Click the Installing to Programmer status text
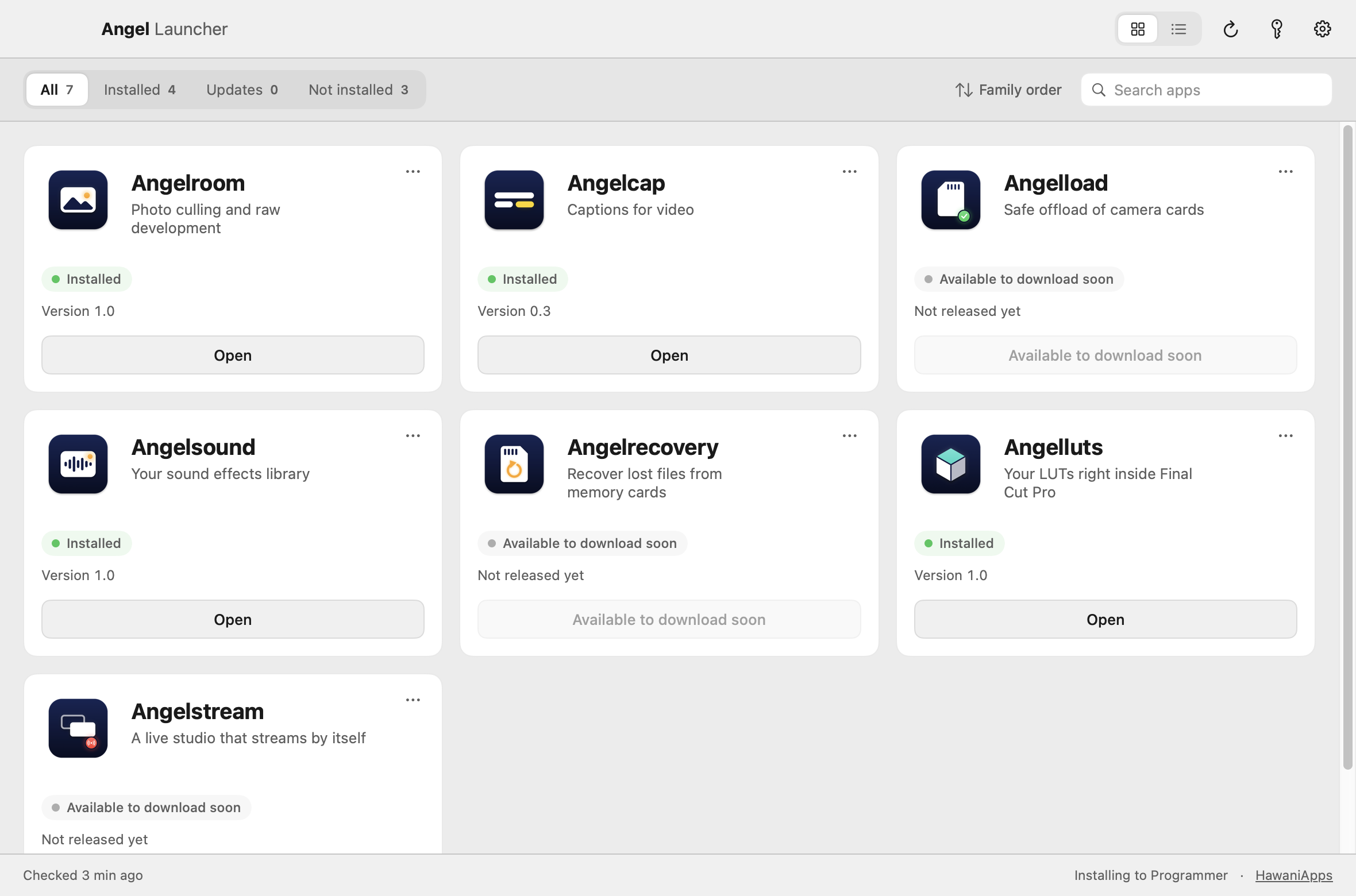The height and width of the screenshot is (896, 1356). pos(1151,875)
